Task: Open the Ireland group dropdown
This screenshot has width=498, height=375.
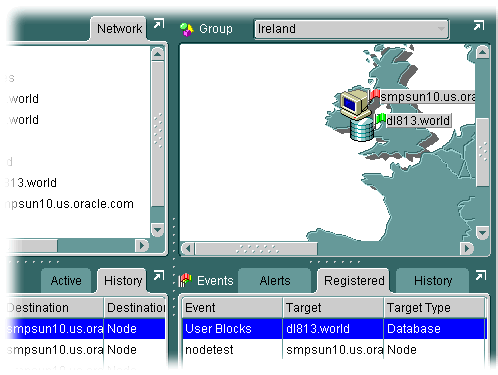Action: point(351,29)
